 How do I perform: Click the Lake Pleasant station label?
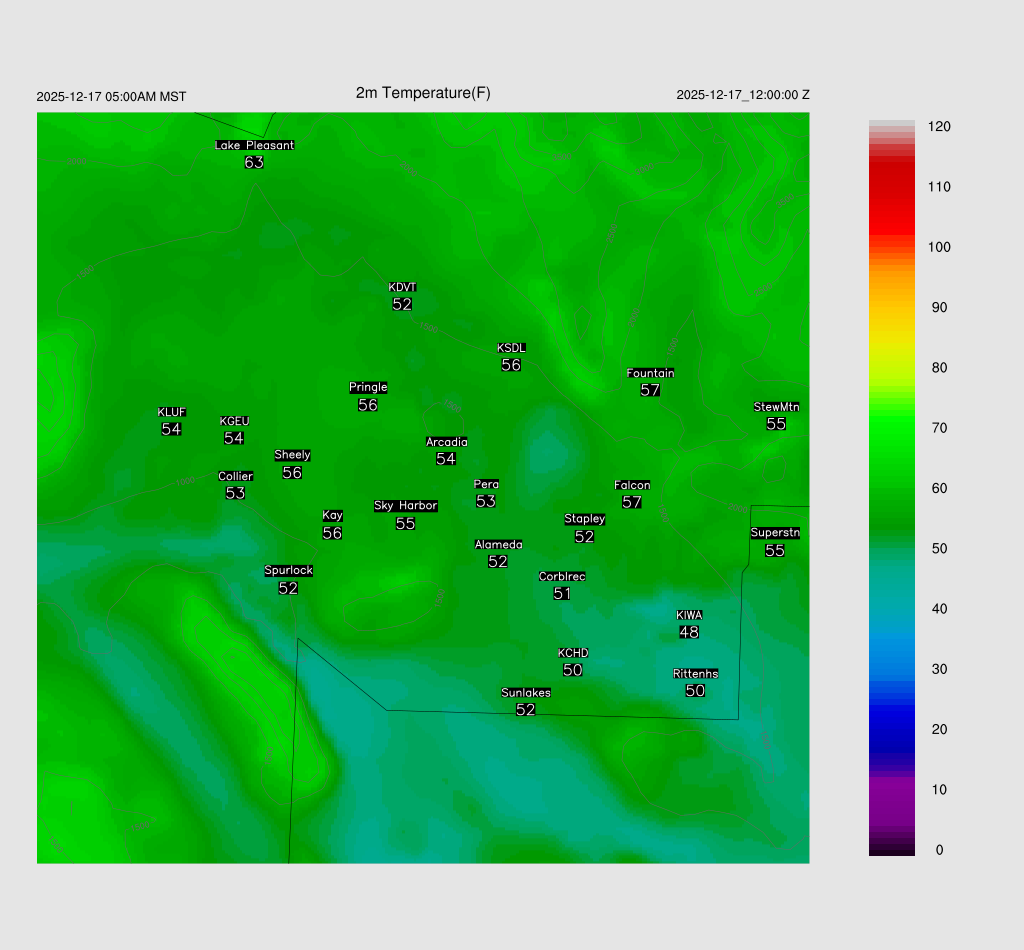(x=254, y=145)
